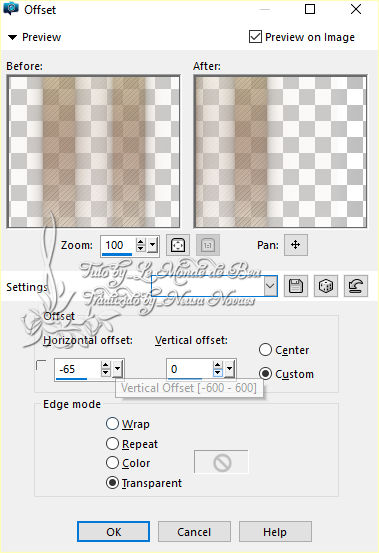Click the Zoom to 100% (1:1) icon

[208, 245]
